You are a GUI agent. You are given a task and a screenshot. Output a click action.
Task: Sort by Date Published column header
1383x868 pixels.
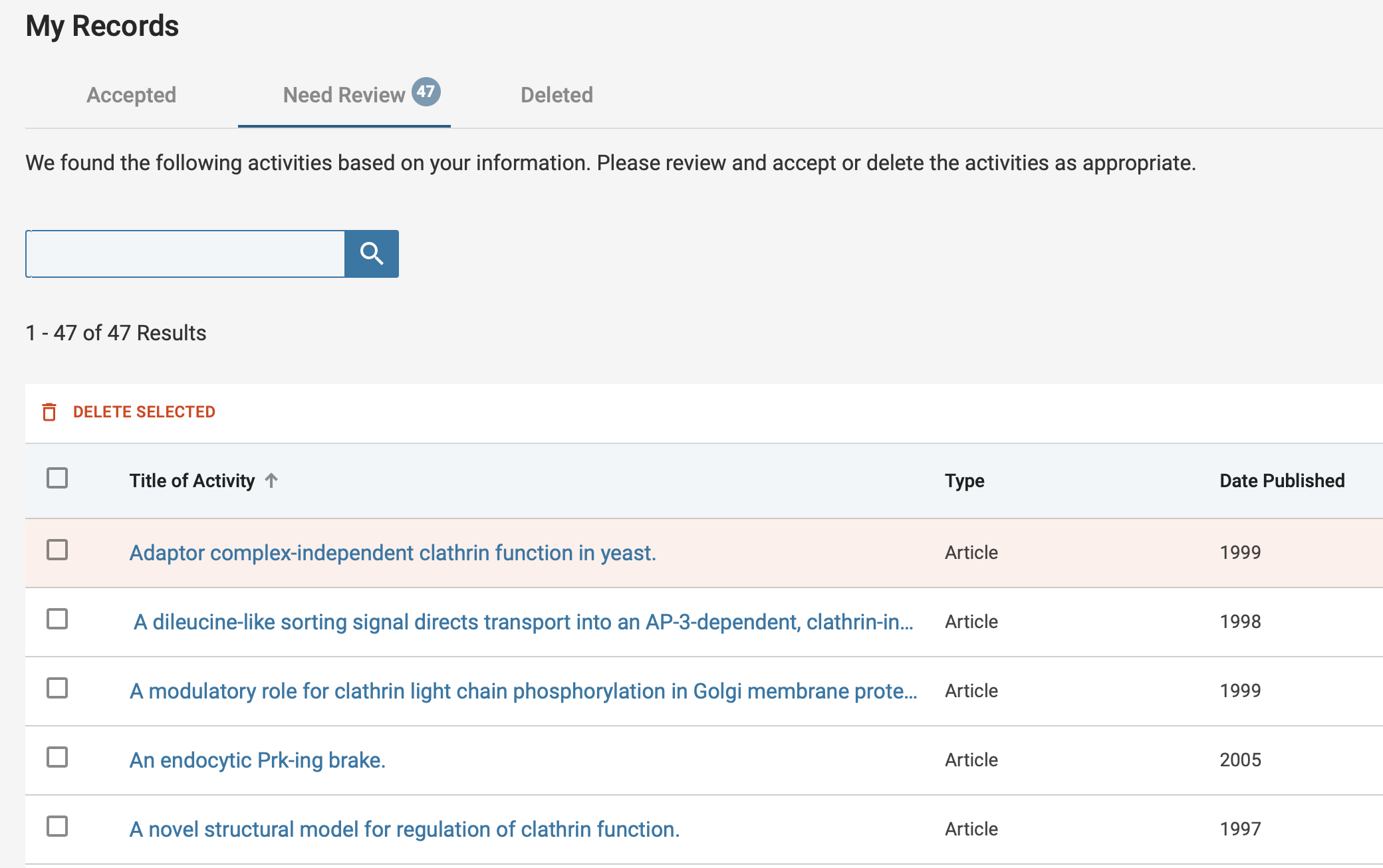(1281, 481)
